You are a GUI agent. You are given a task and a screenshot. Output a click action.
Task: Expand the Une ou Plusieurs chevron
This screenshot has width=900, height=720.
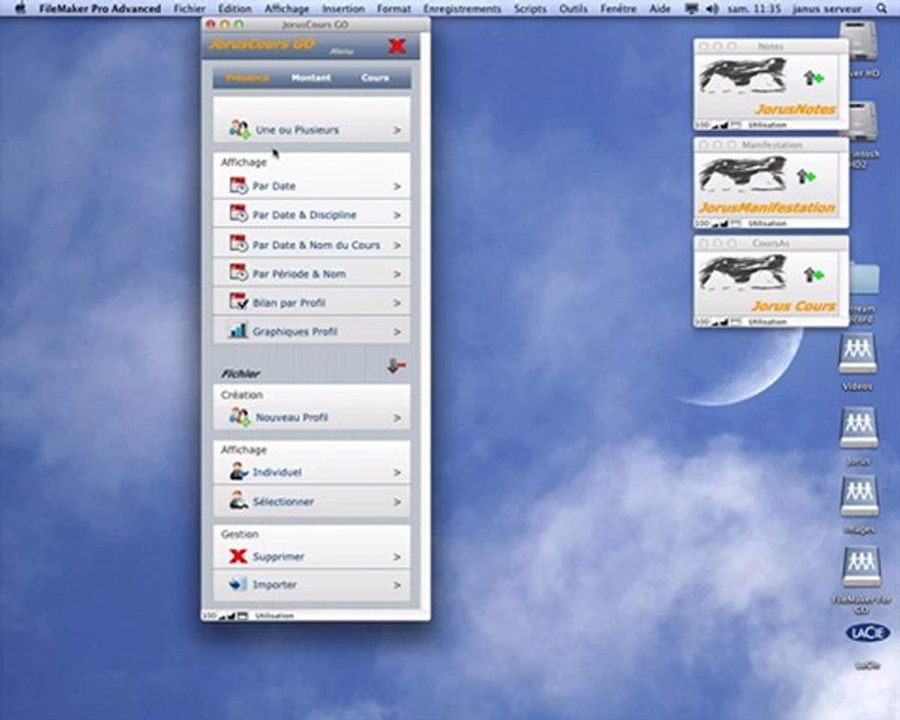(x=397, y=130)
